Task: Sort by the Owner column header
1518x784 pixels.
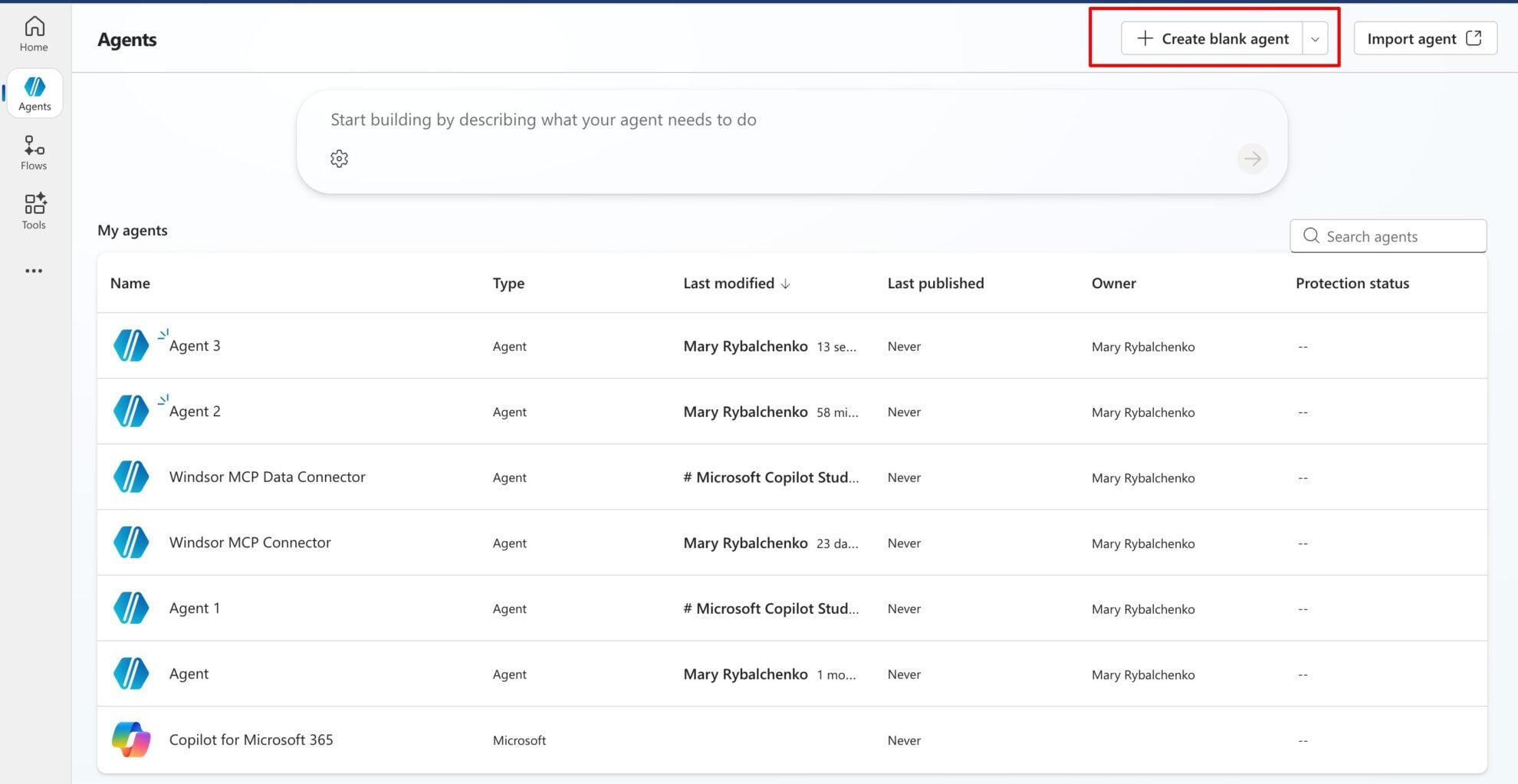Action: point(1113,283)
